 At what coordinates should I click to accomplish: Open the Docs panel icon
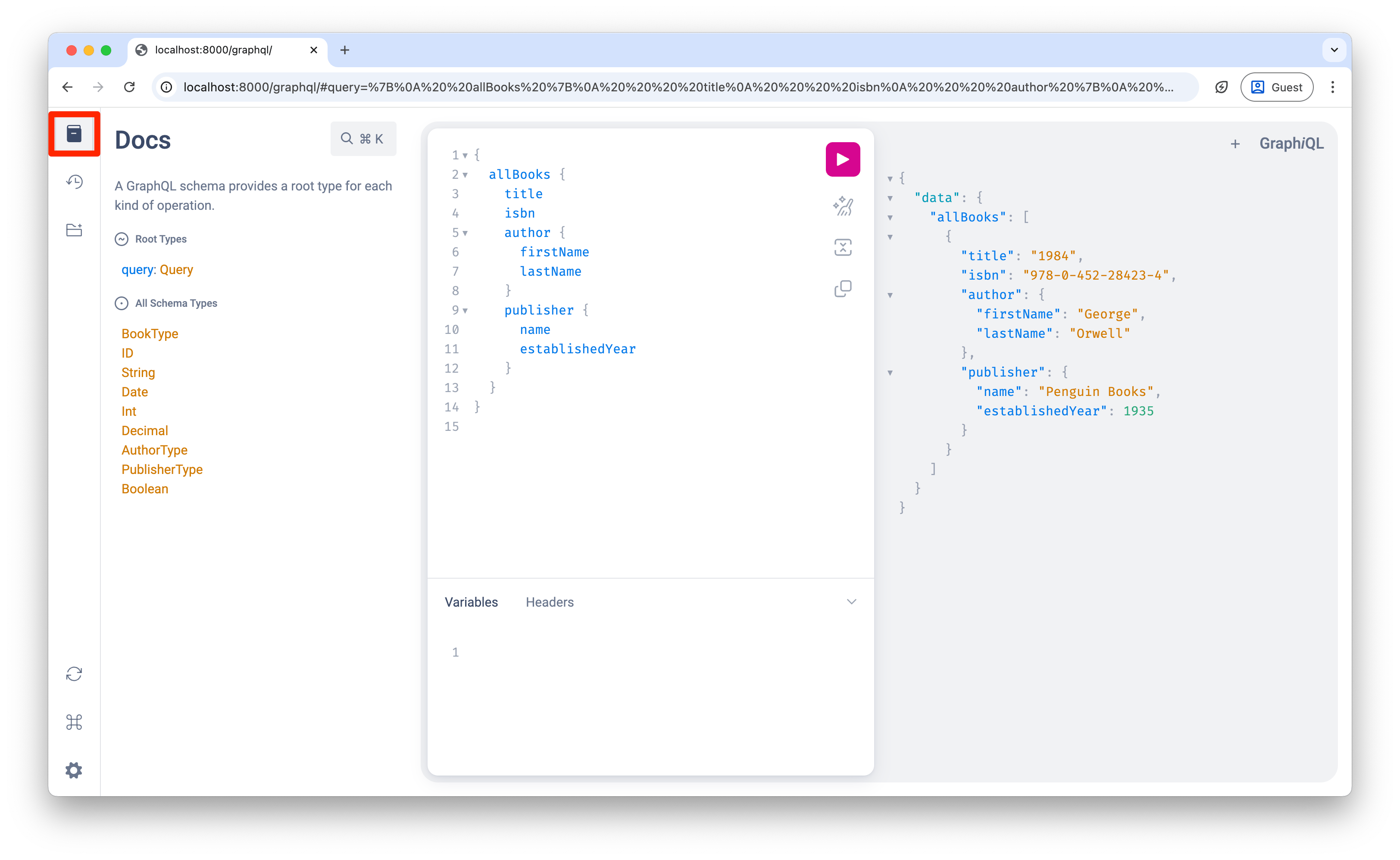click(74, 134)
